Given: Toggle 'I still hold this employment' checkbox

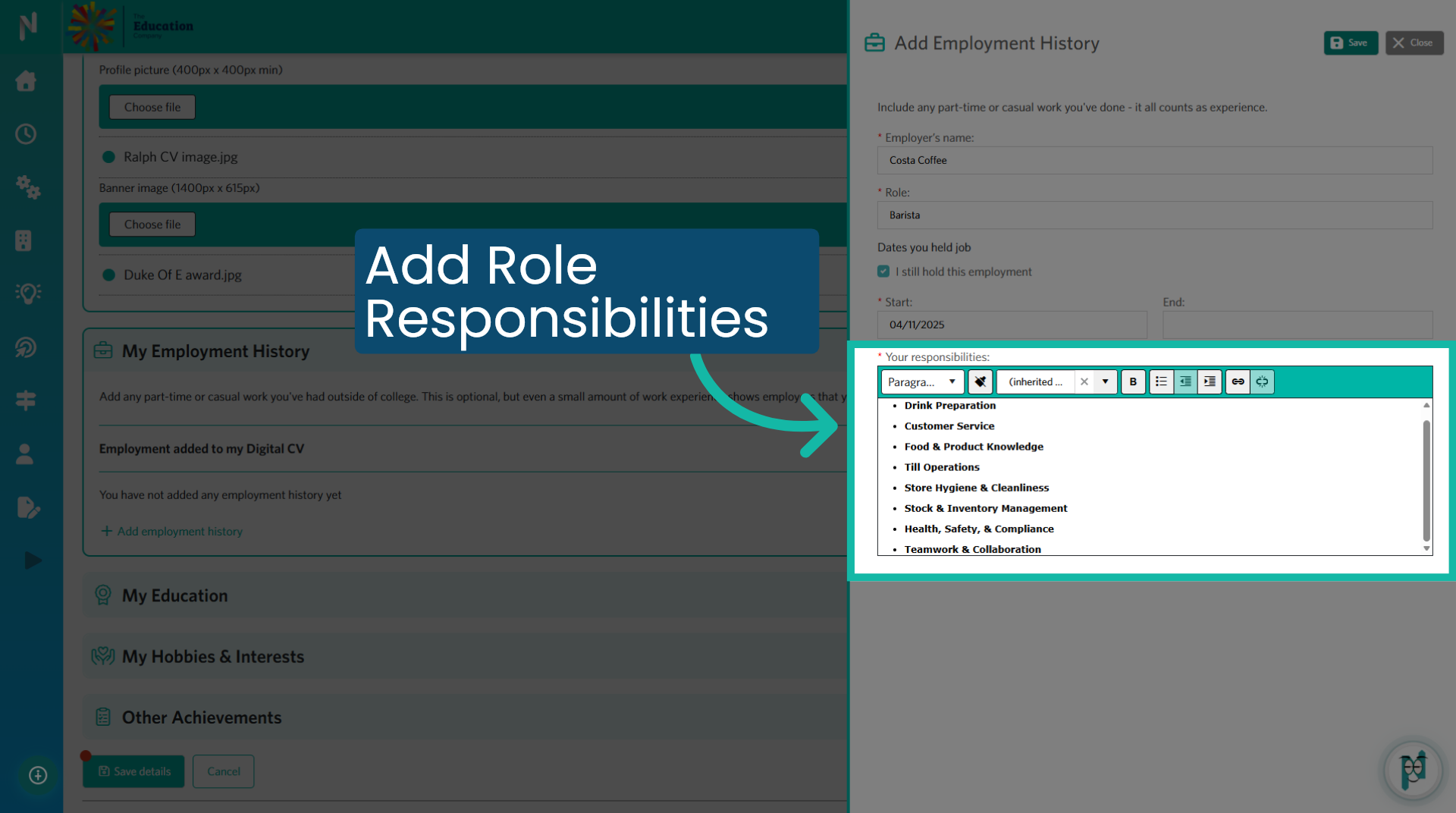Looking at the screenshot, I should point(883,272).
